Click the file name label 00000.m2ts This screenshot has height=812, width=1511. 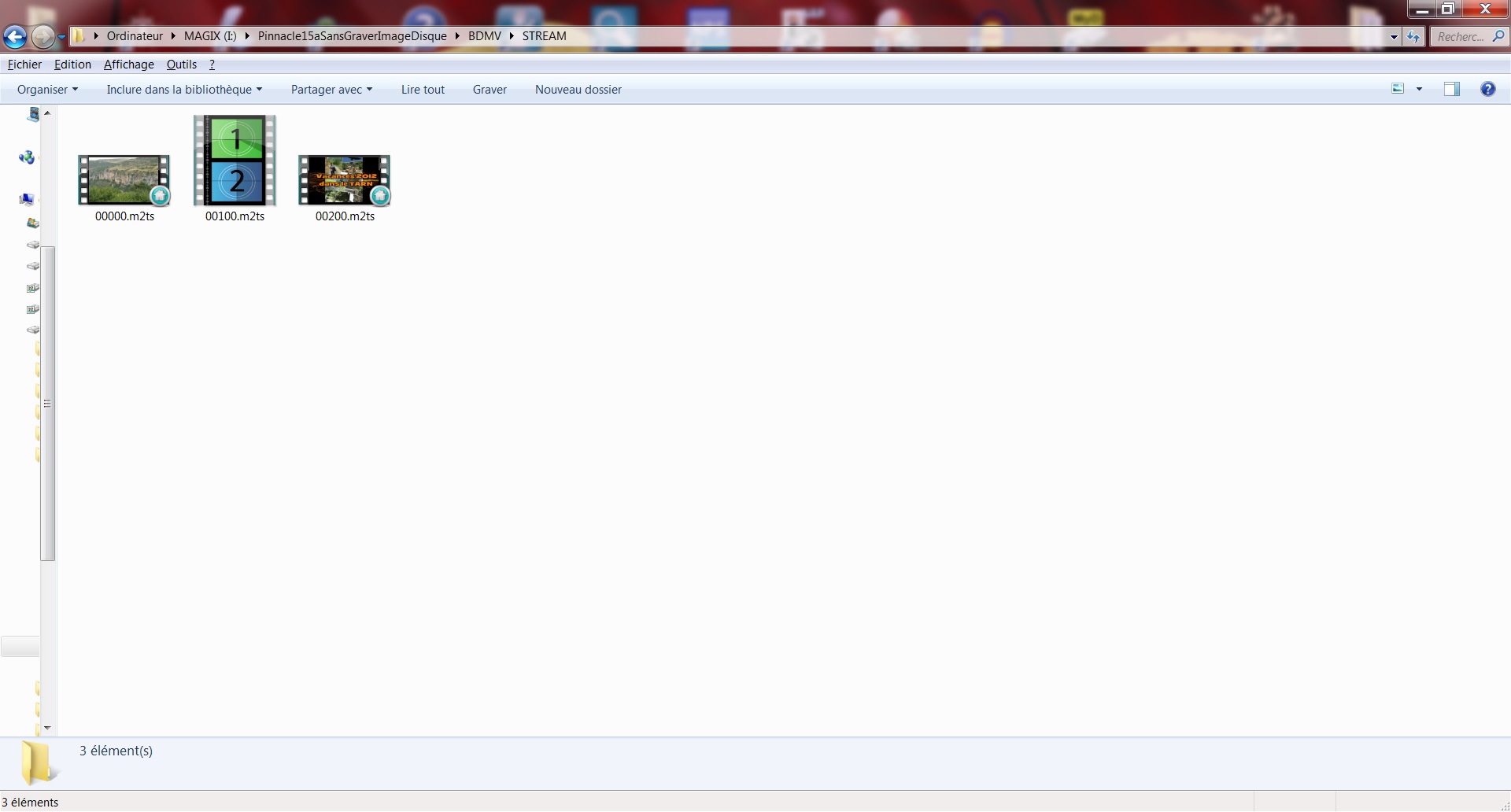pyautogui.click(x=124, y=216)
